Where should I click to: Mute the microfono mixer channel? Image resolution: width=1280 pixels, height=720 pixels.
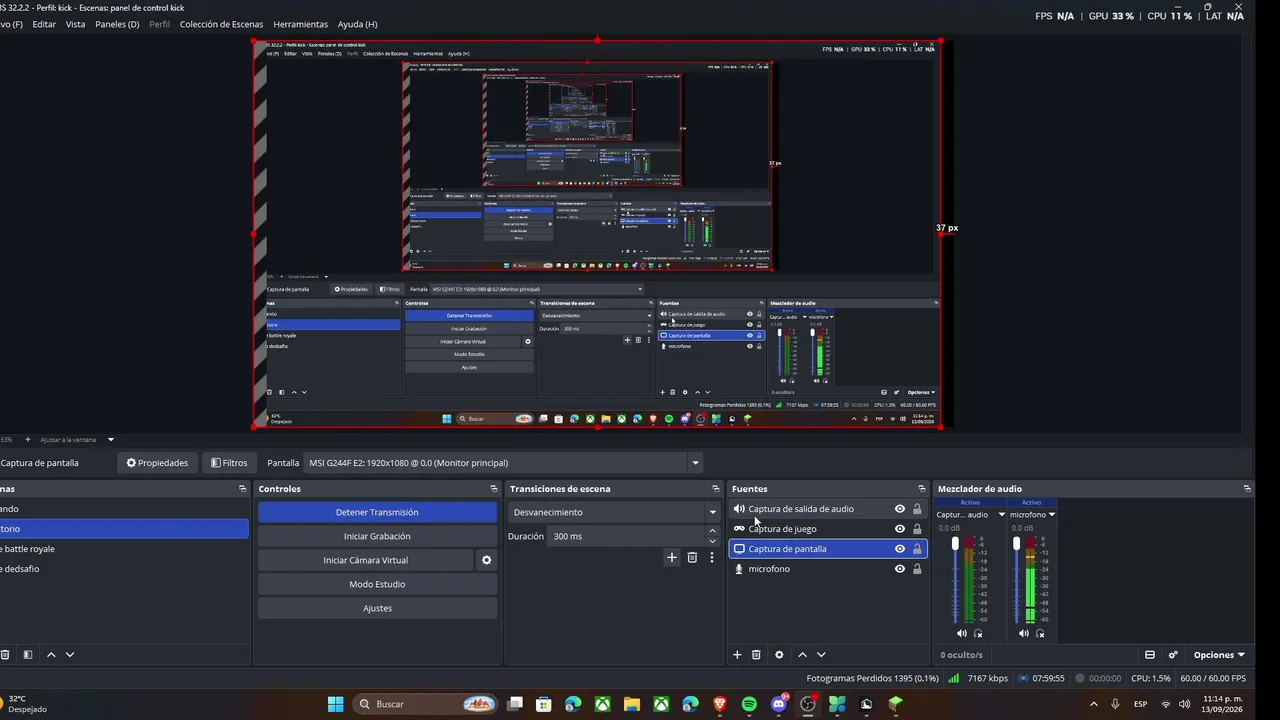point(1024,633)
